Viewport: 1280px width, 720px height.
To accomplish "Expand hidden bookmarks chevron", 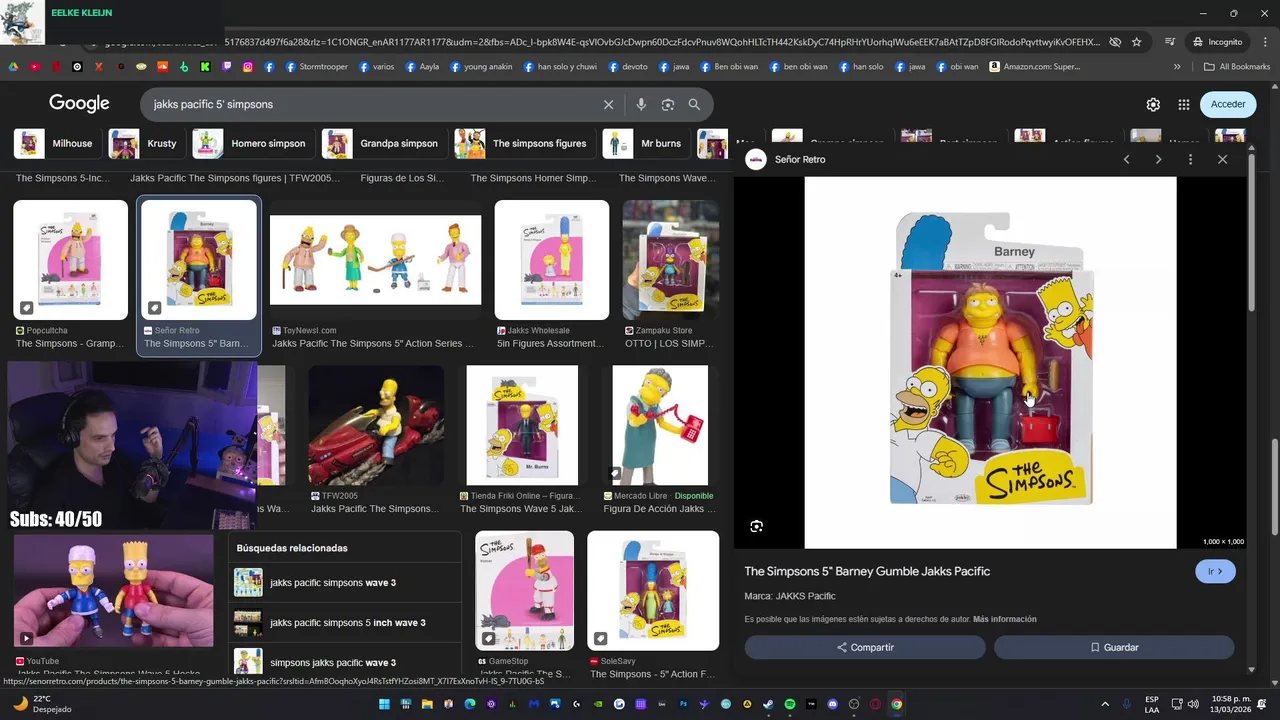I will coord(1177,67).
